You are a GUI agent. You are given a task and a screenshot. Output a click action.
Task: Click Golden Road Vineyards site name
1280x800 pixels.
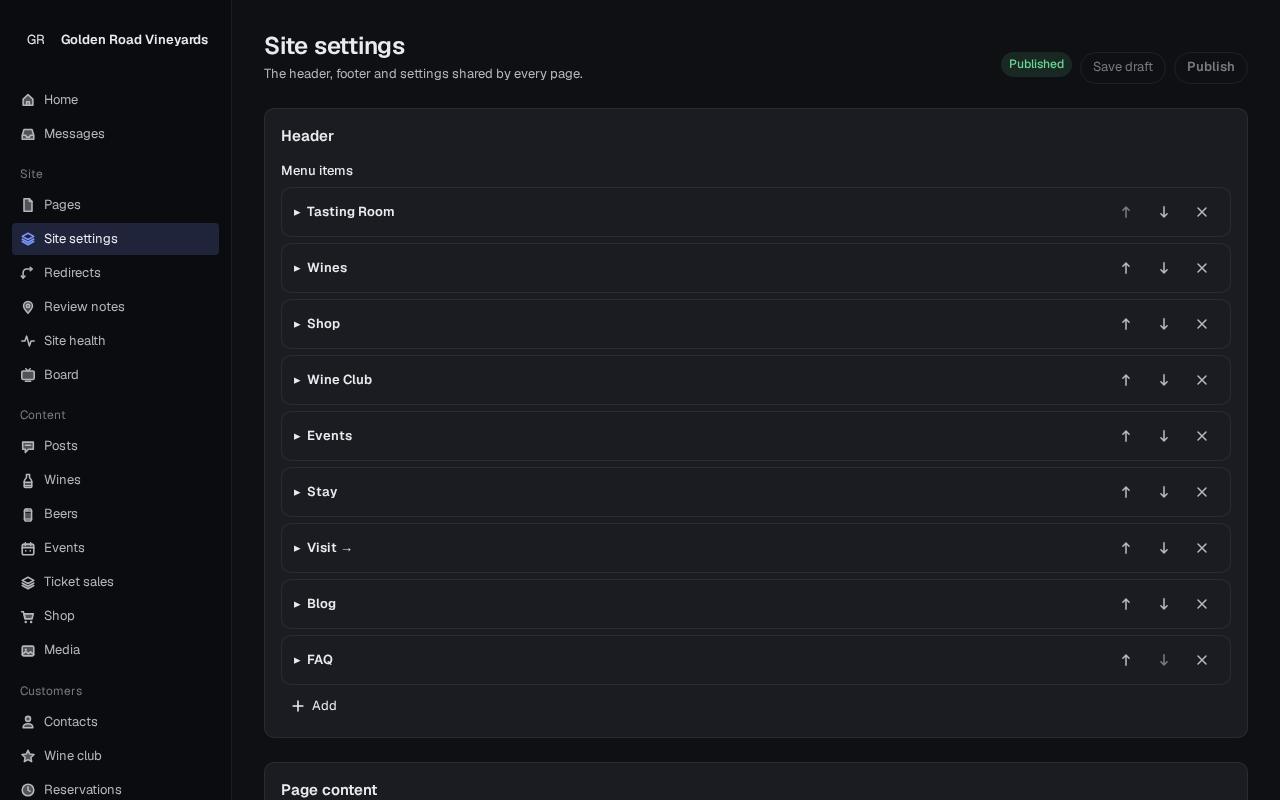(x=134, y=40)
